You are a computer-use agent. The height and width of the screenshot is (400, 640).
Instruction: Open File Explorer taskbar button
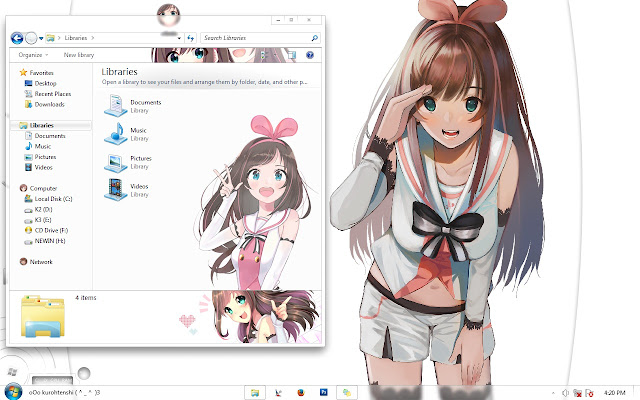coord(255,393)
